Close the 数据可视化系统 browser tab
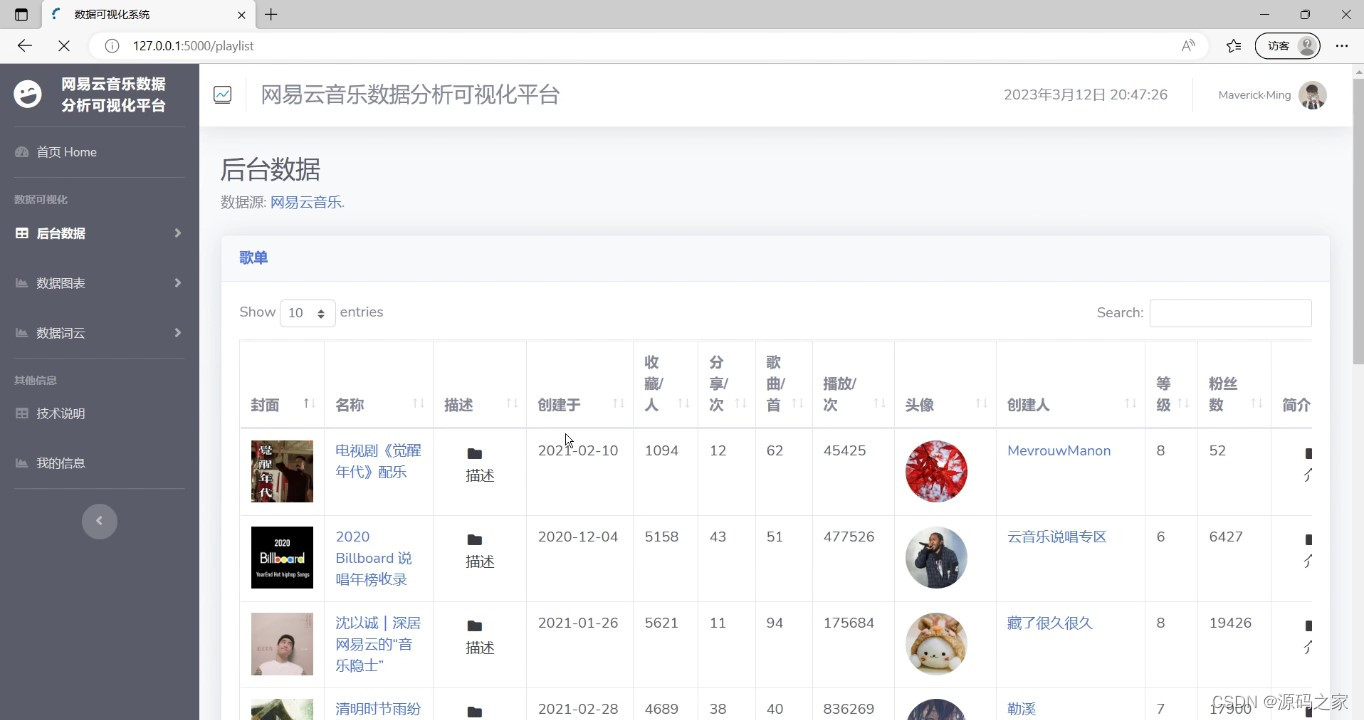 pos(241,15)
